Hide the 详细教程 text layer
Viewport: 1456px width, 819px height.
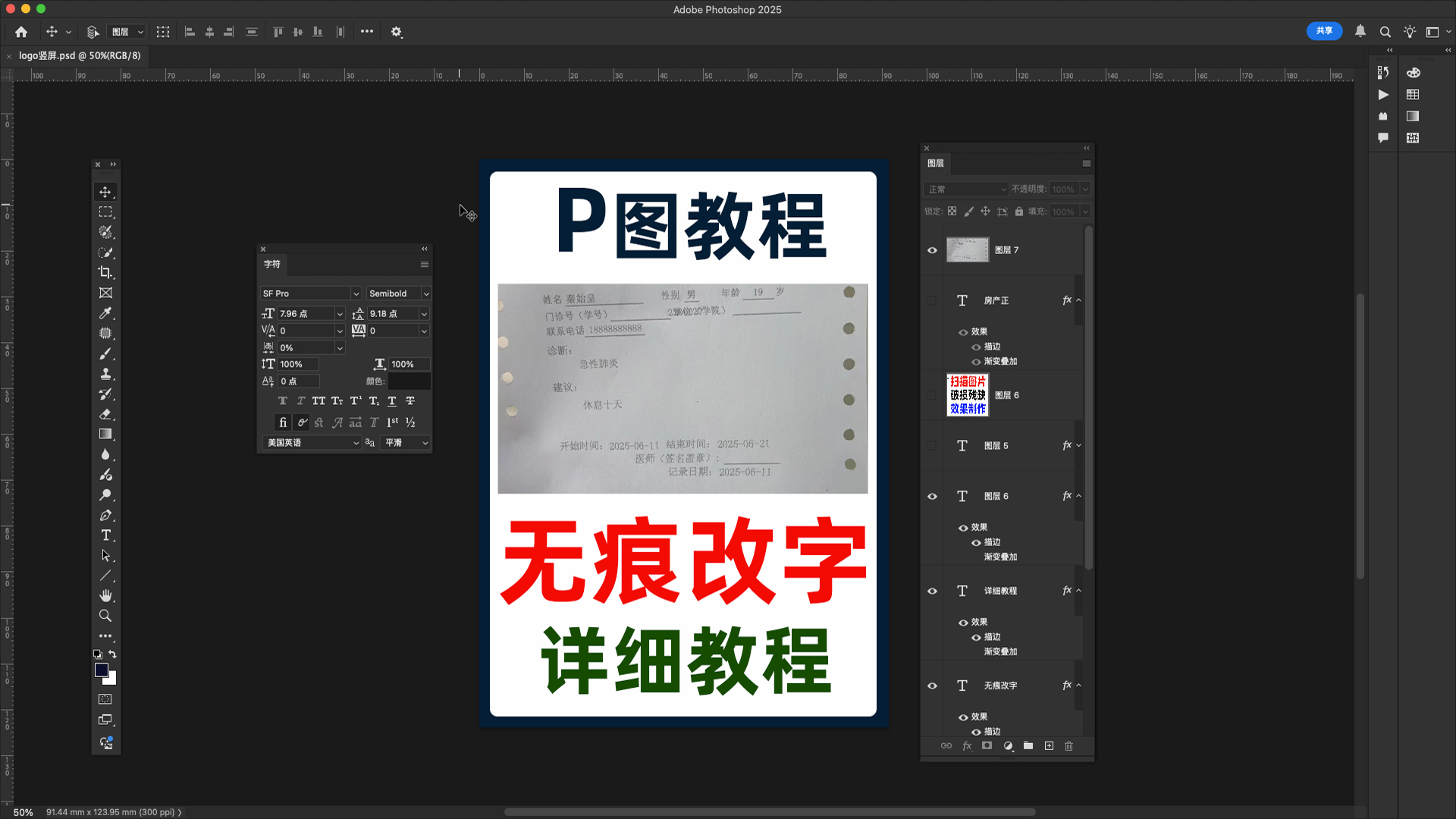[x=932, y=591]
